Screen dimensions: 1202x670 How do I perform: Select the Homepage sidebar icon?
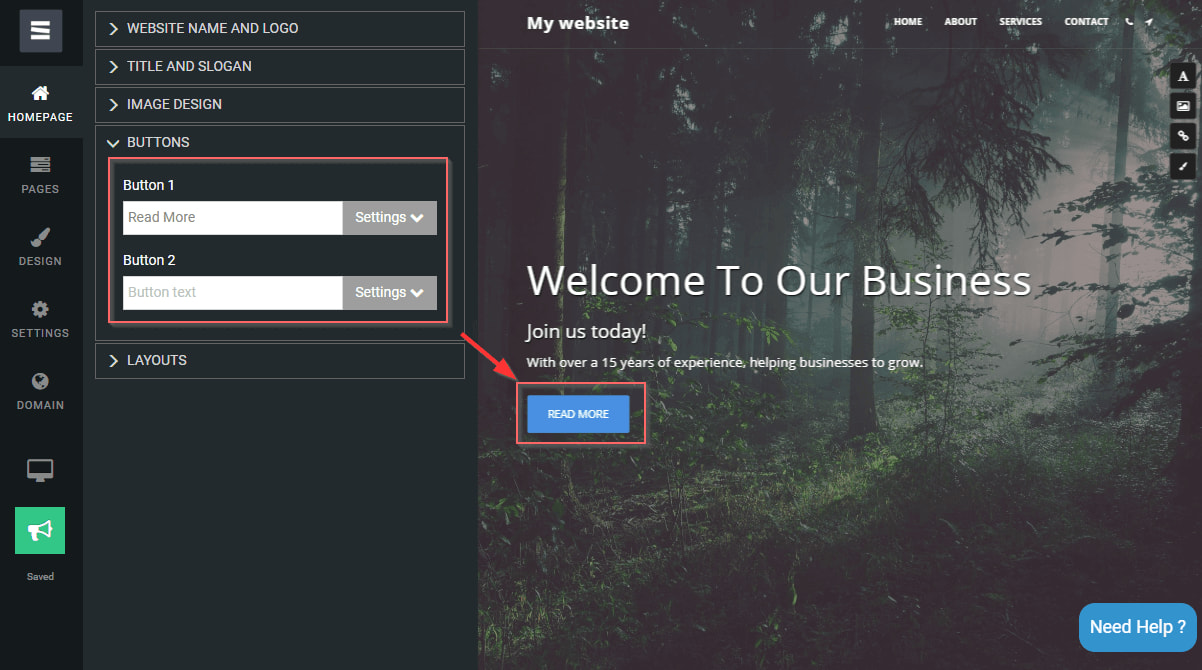point(41,104)
